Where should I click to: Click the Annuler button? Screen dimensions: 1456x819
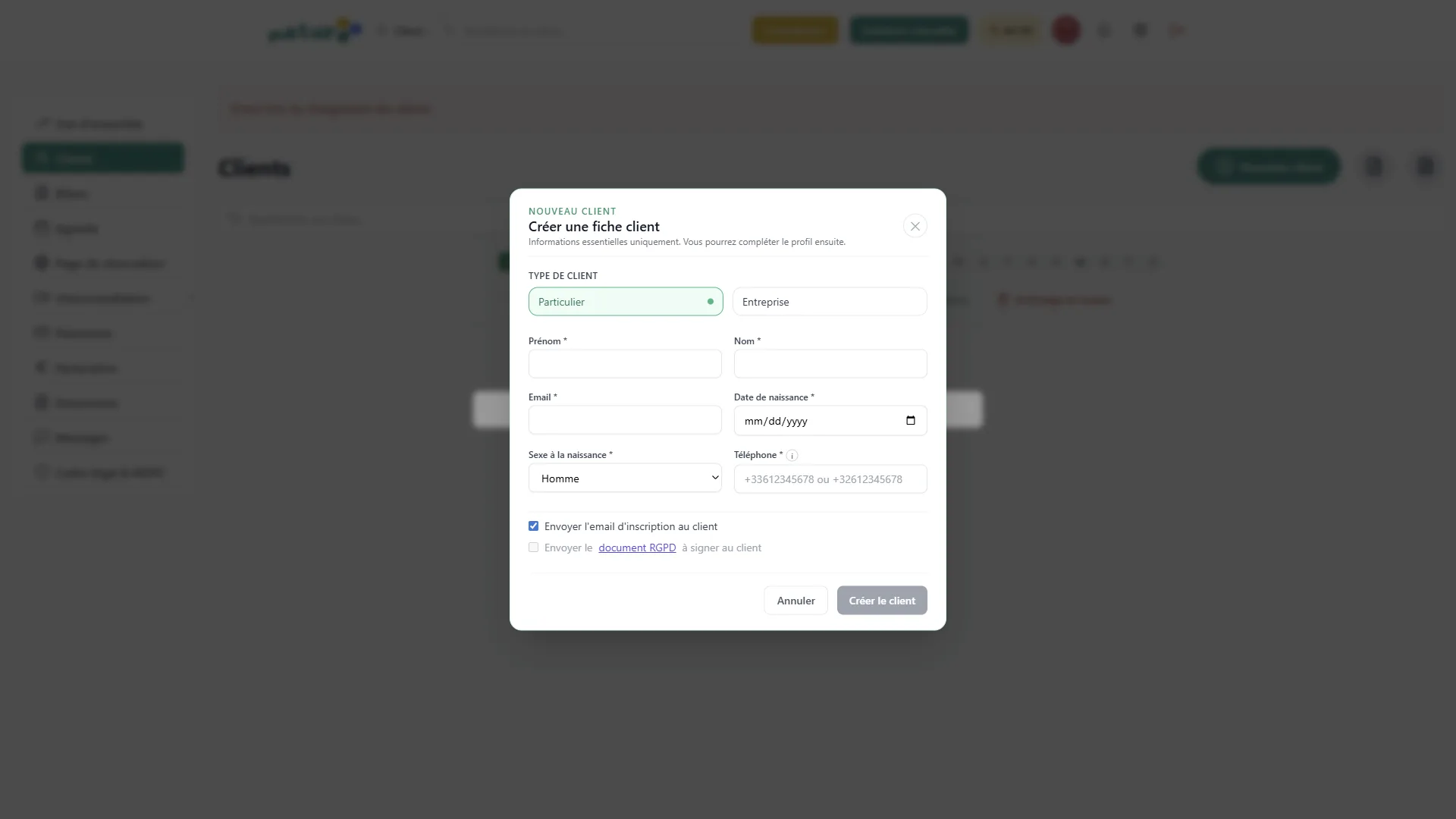tap(795, 601)
